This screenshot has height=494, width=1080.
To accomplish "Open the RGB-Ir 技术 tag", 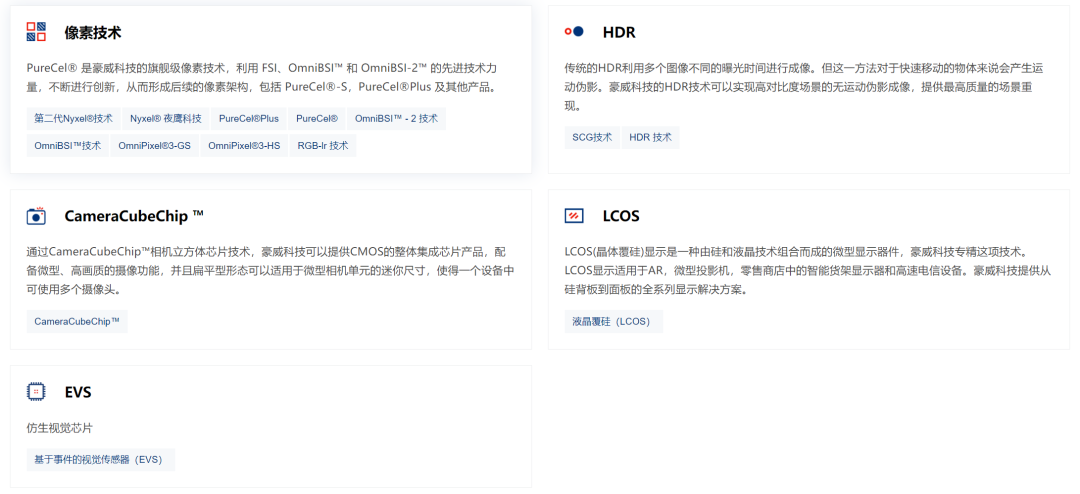I will 323,145.
